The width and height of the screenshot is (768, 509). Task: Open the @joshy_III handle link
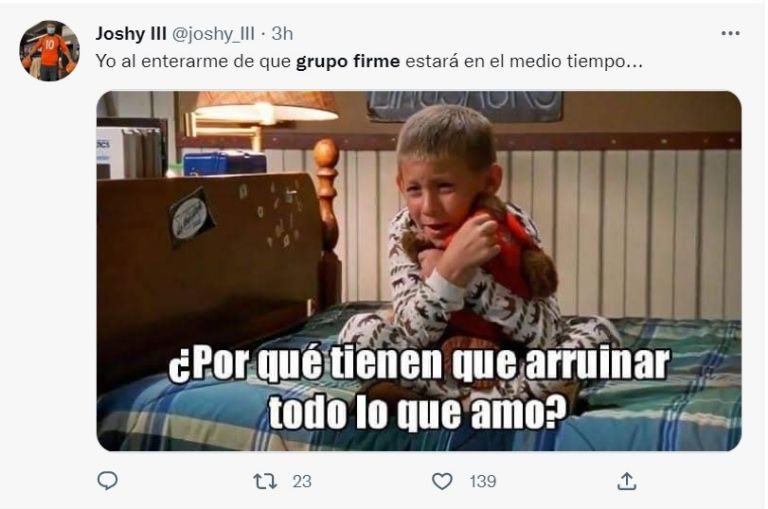pos(213,34)
